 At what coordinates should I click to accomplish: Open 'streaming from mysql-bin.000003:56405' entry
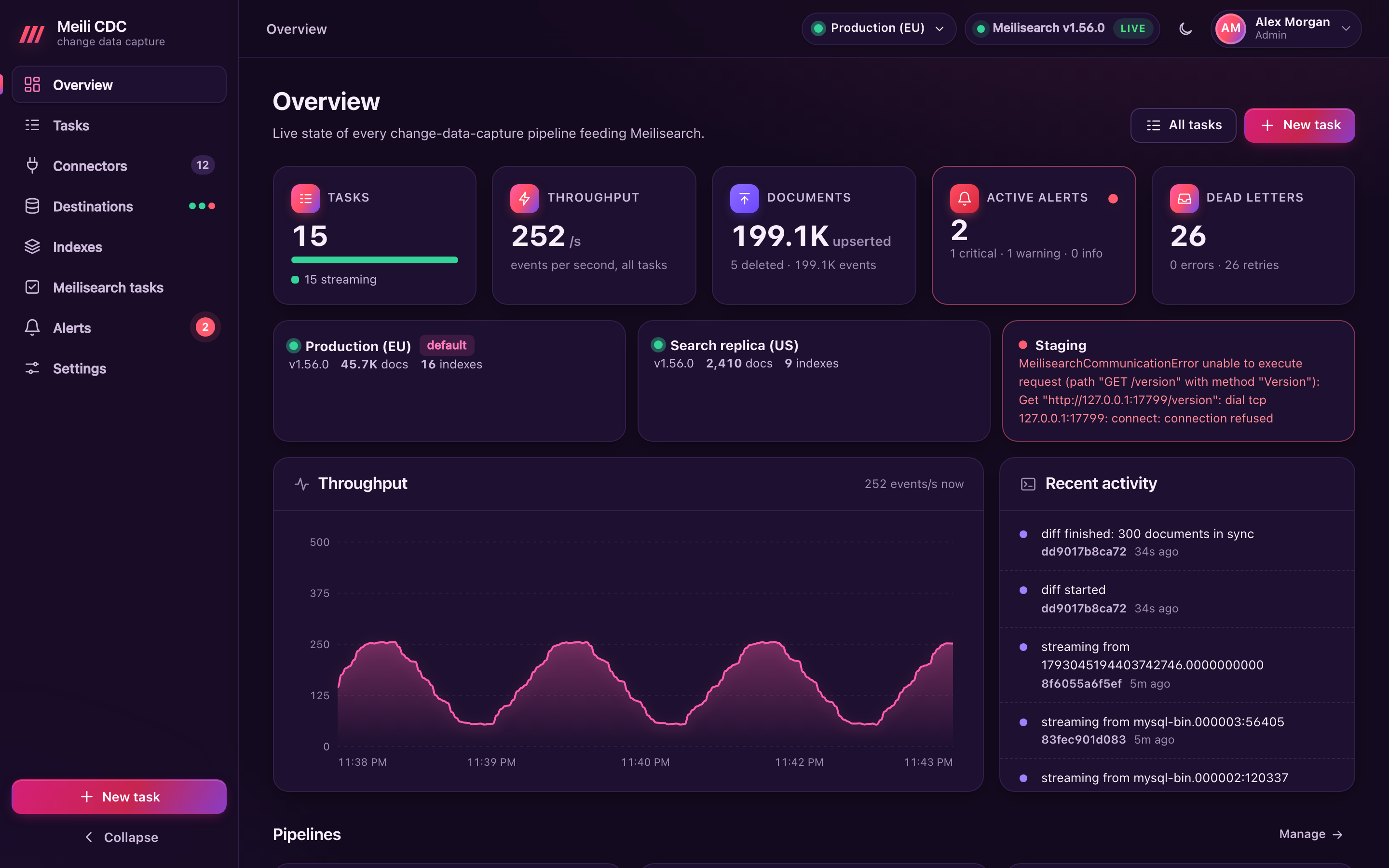click(x=1177, y=730)
